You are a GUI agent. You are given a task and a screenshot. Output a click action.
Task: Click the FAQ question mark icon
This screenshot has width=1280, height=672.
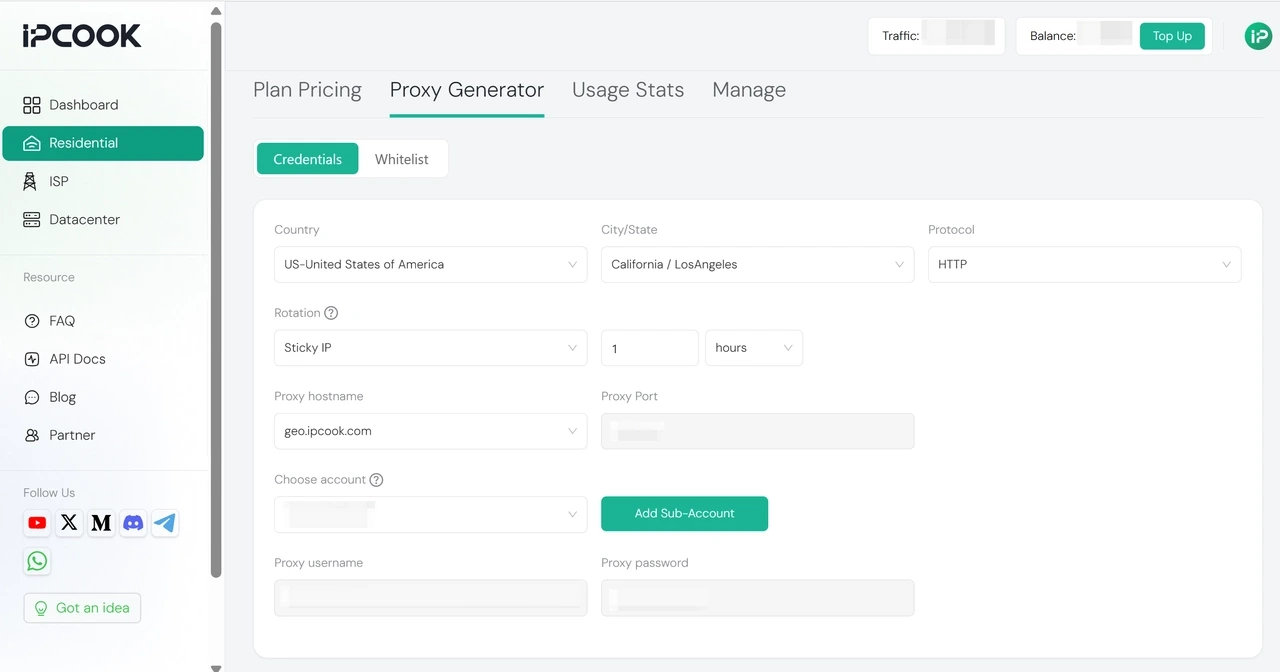[32, 321]
